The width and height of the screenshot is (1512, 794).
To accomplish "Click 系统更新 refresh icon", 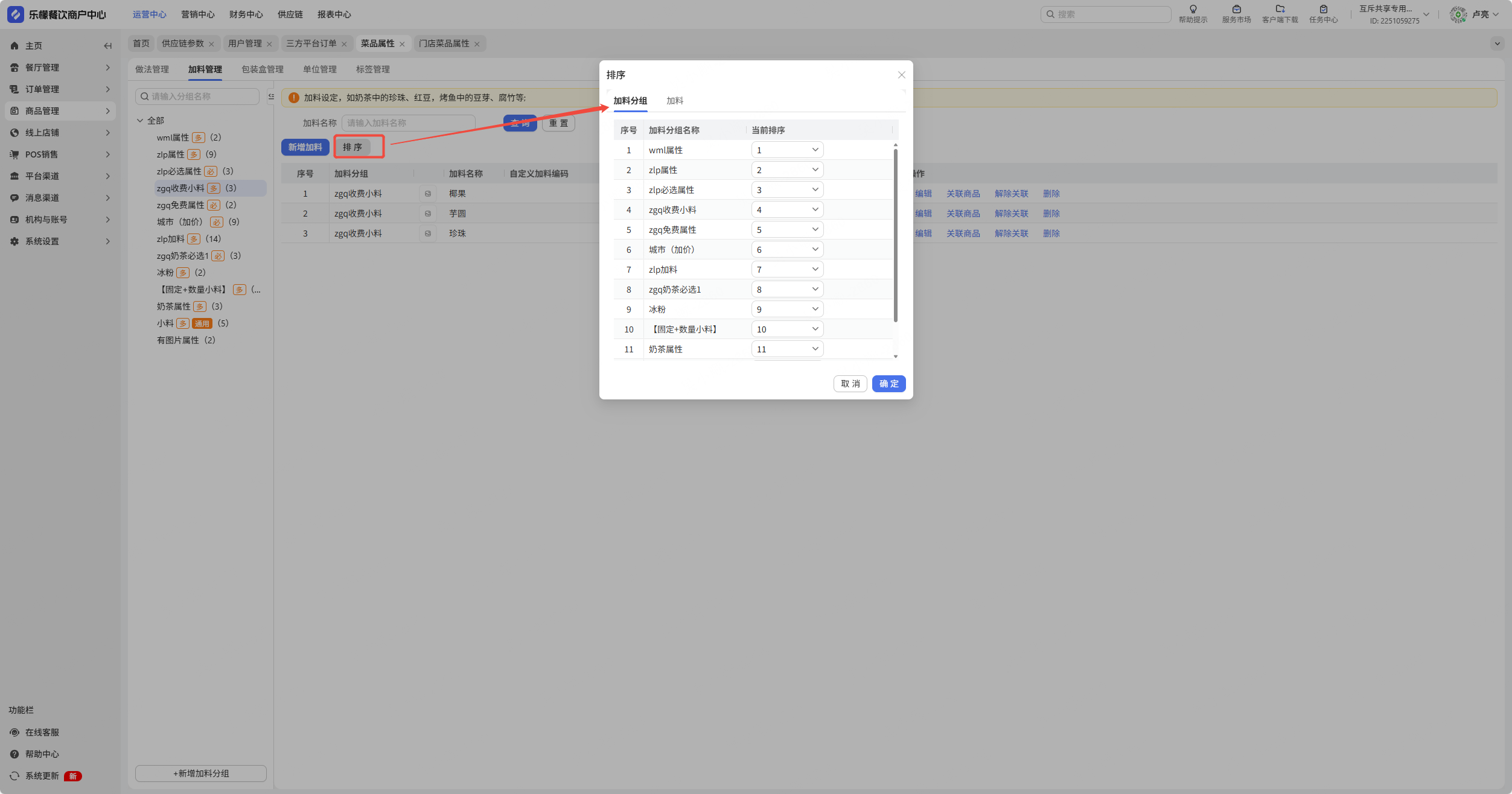I will point(14,776).
